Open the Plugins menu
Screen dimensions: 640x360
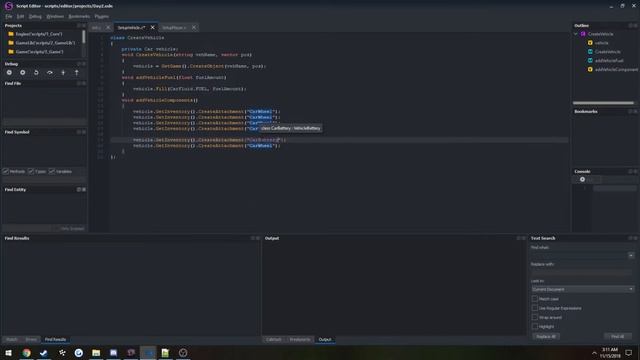pos(102,16)
